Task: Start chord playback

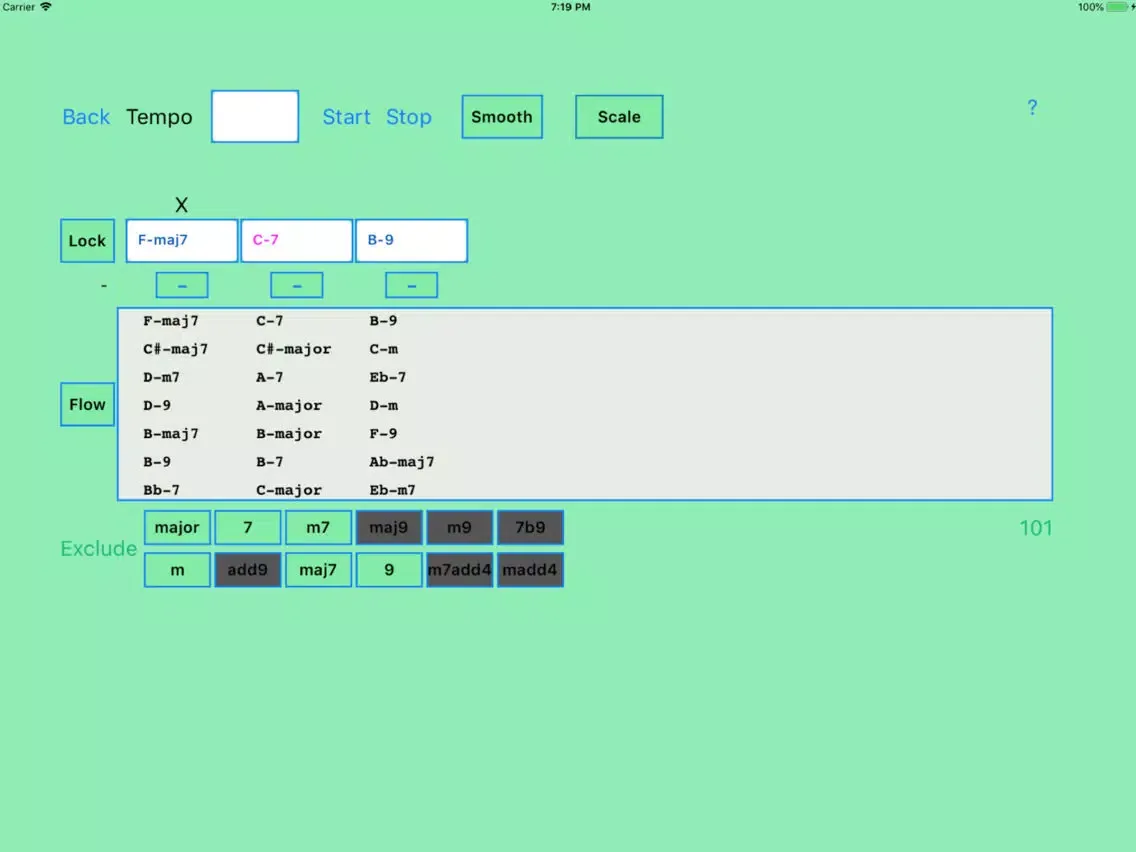Action: click(346, 117)
